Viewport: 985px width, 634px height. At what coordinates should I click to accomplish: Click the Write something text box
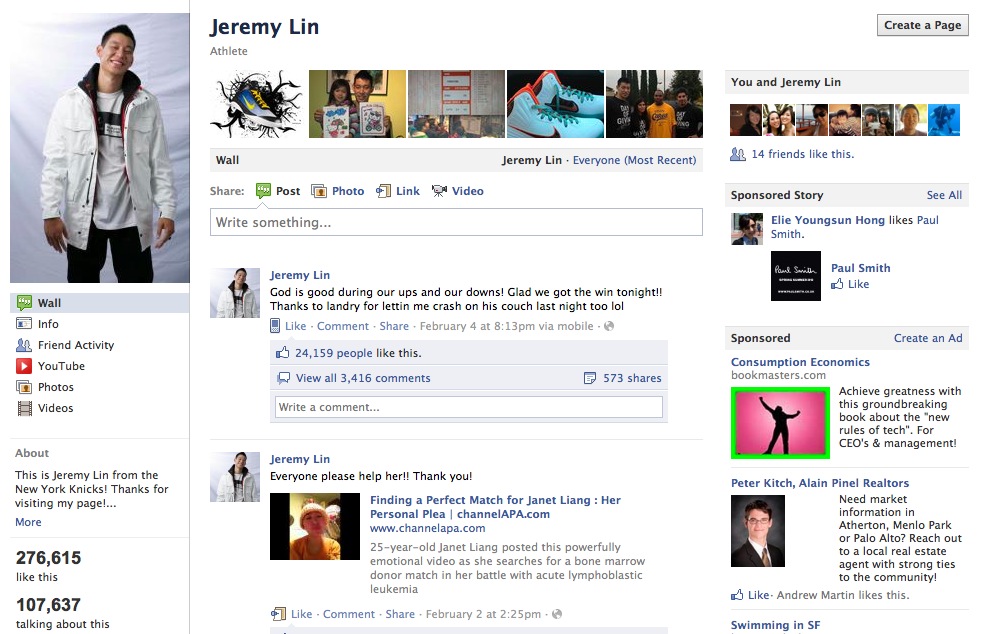coord(456,222)
